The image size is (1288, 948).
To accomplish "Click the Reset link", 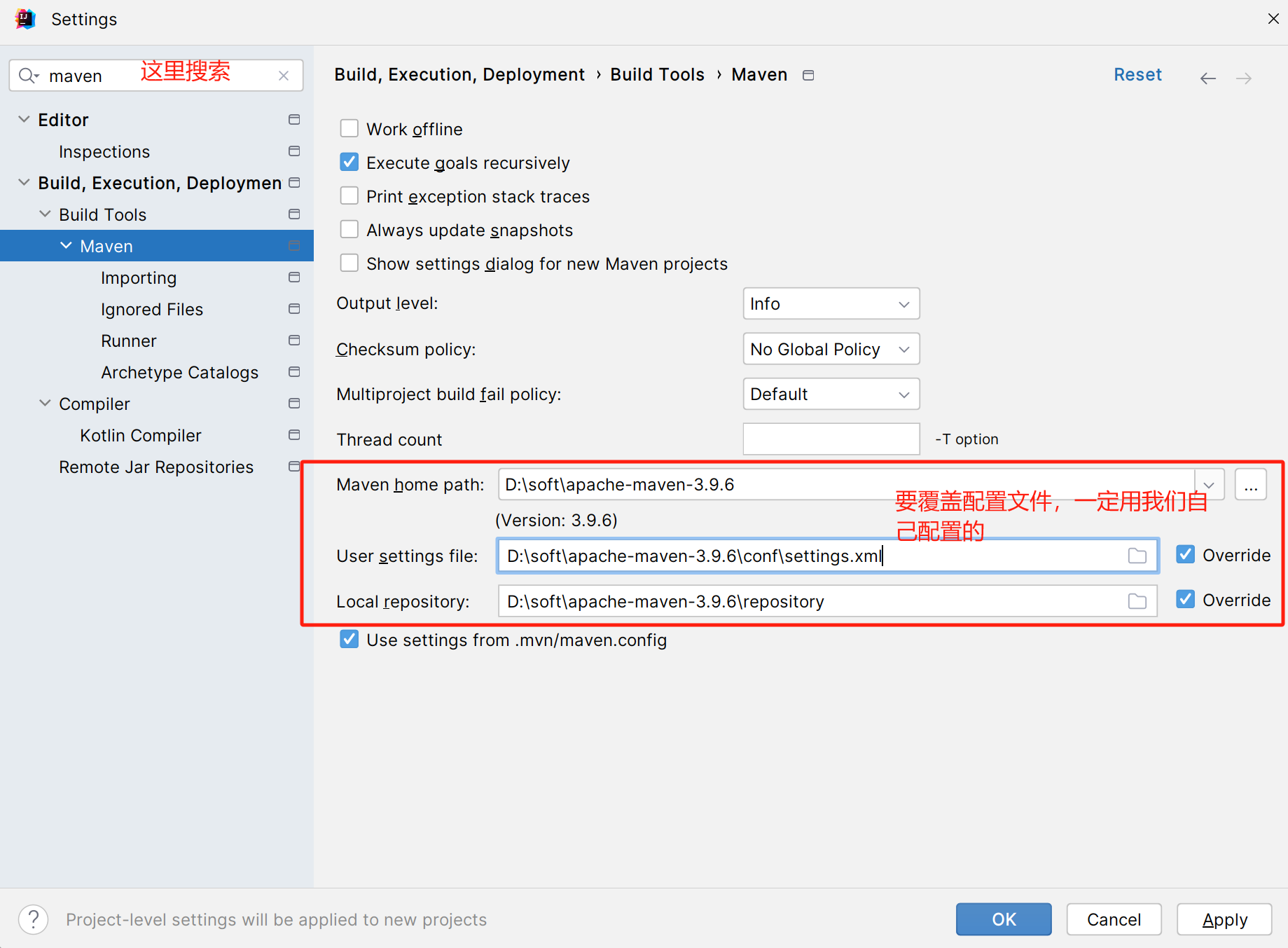I will (x=1137, y=75).
